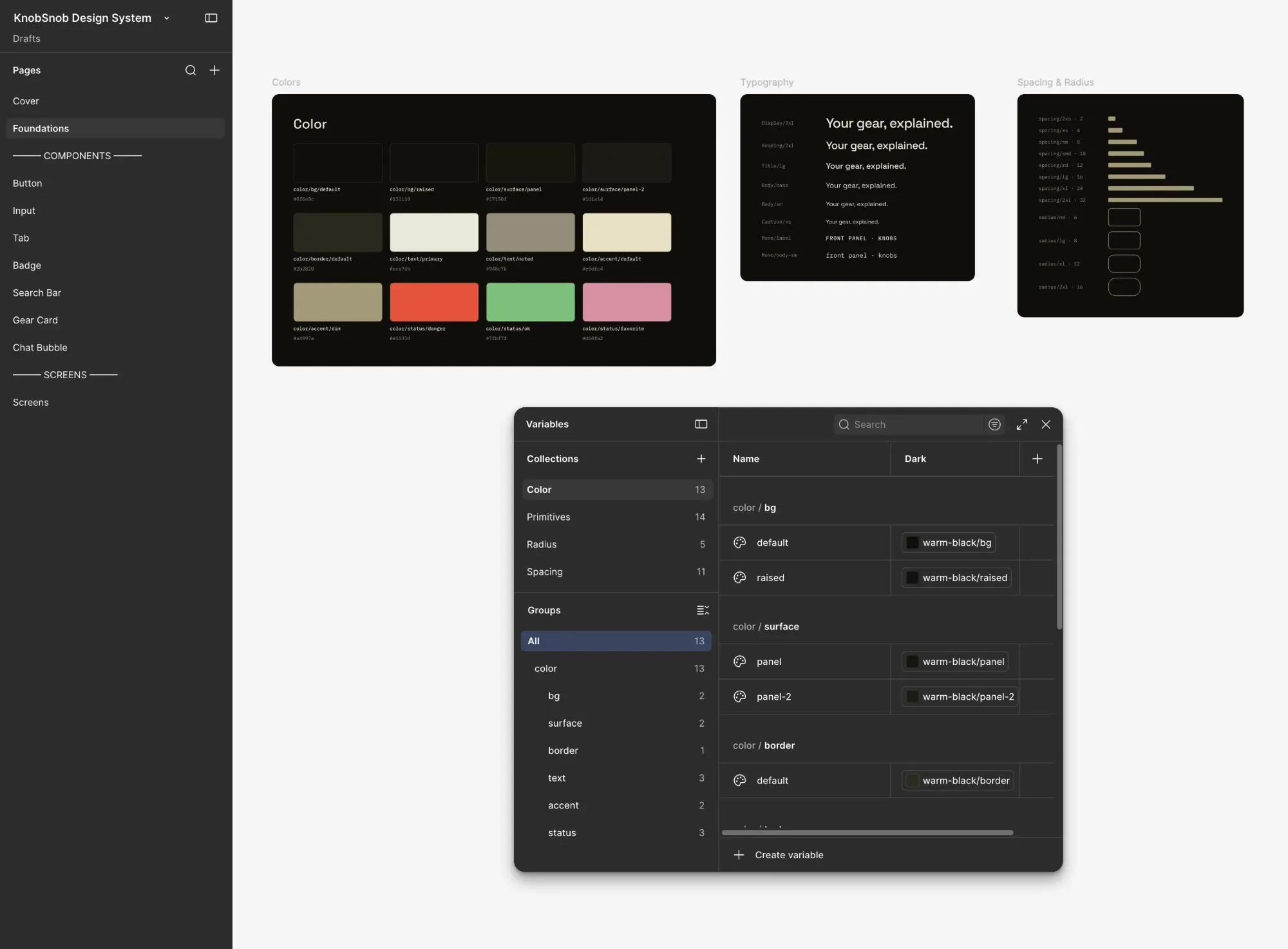
Task: Select the surface group
Action: pyautogui.click(x=616, y=723)
